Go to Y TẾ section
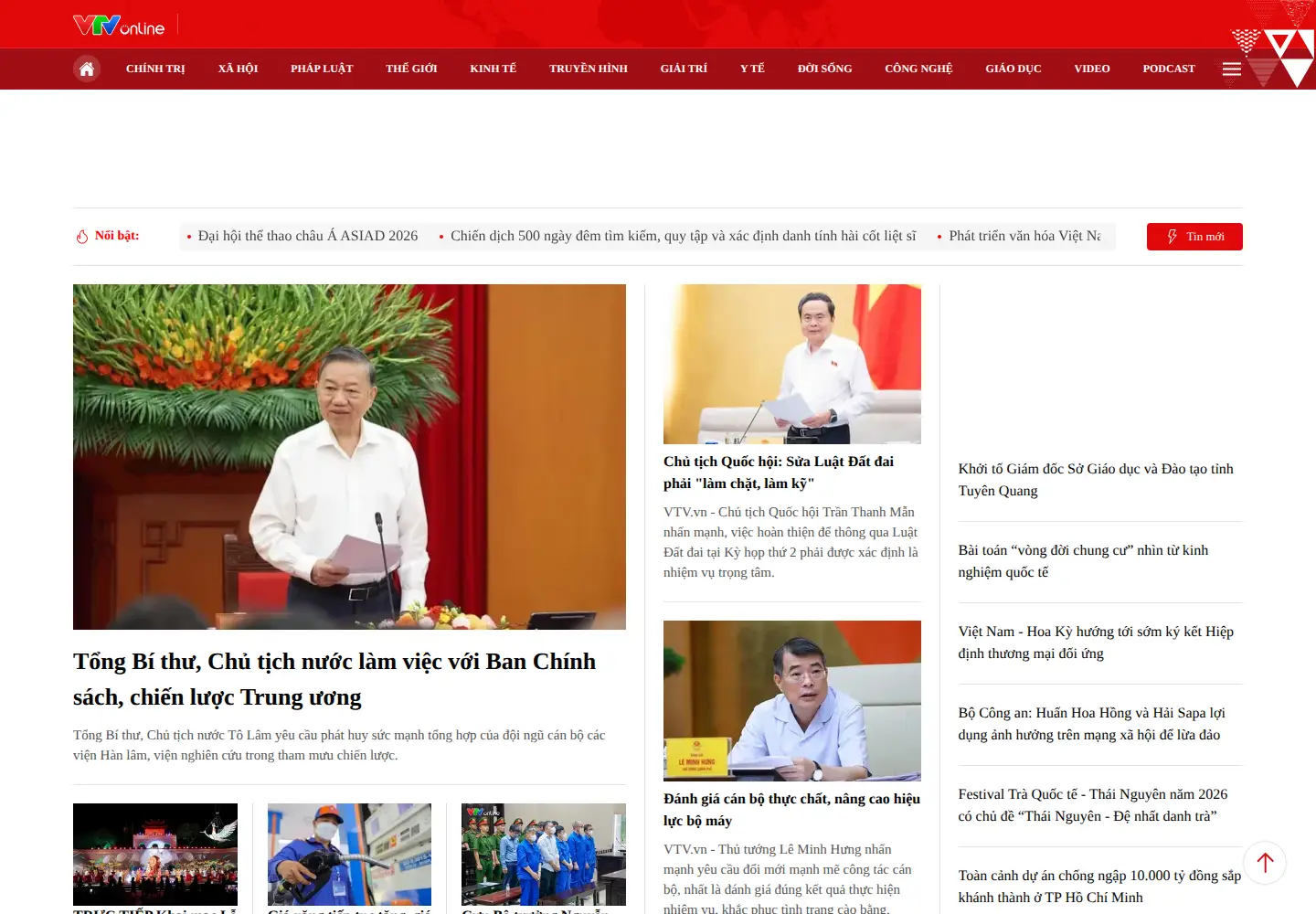The width and height of the screenshot is (1316, 914). pos(752,69)
